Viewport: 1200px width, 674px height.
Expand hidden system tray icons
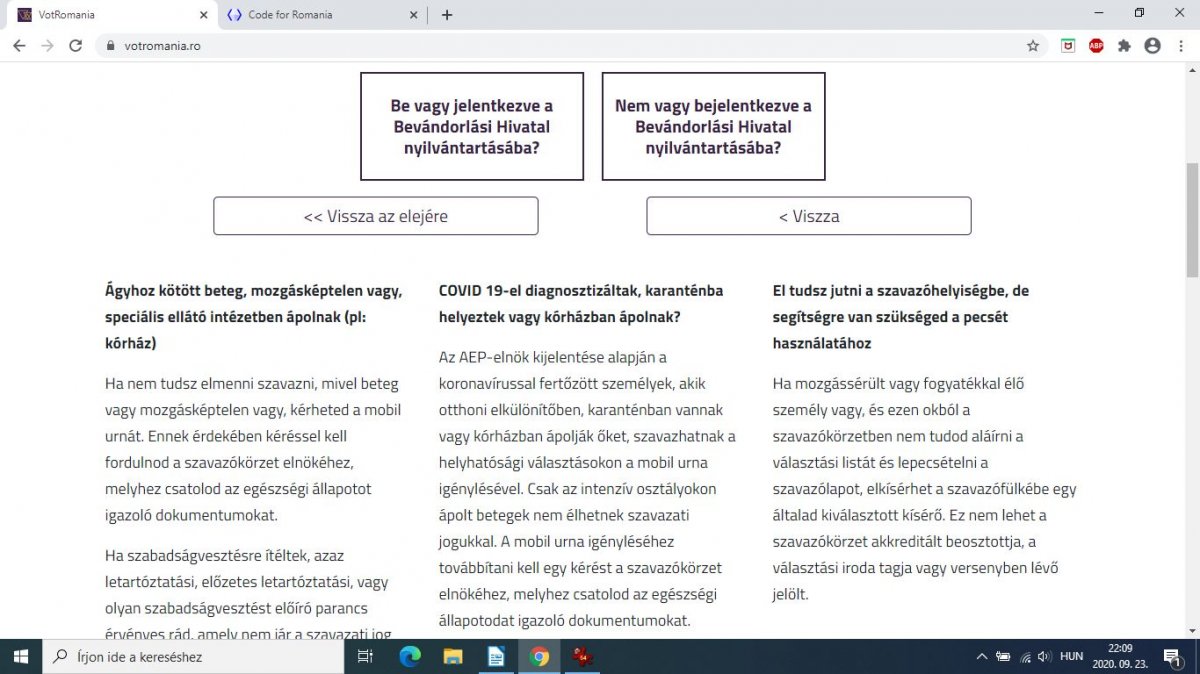click(x=981, y=657)
